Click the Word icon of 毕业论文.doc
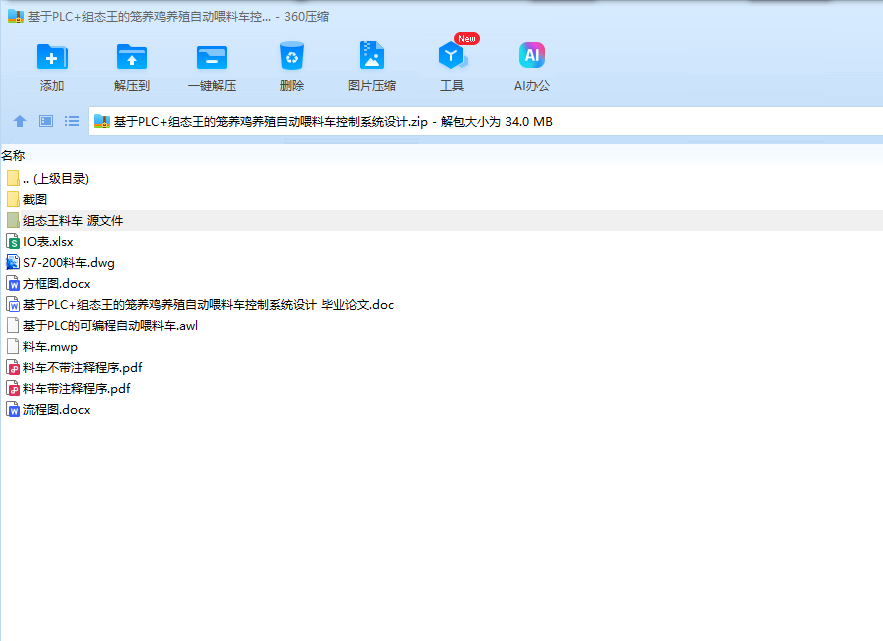Screen dimensions: 883x641 click(x=13, y=305)
